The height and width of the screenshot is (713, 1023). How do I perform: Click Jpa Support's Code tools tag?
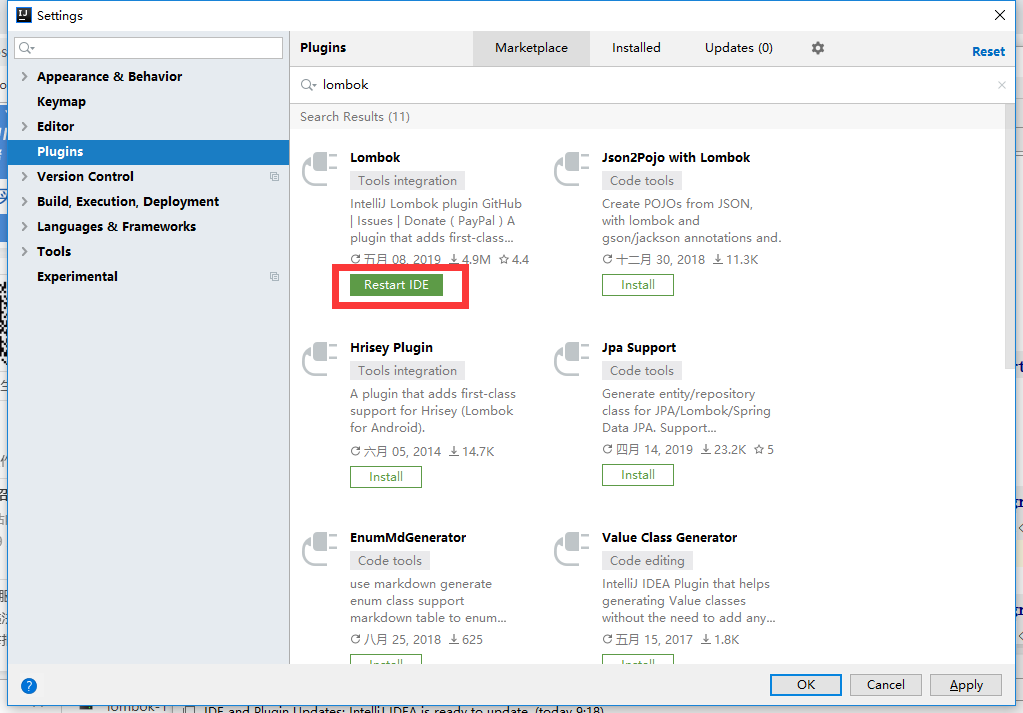(x=642, y=371)
